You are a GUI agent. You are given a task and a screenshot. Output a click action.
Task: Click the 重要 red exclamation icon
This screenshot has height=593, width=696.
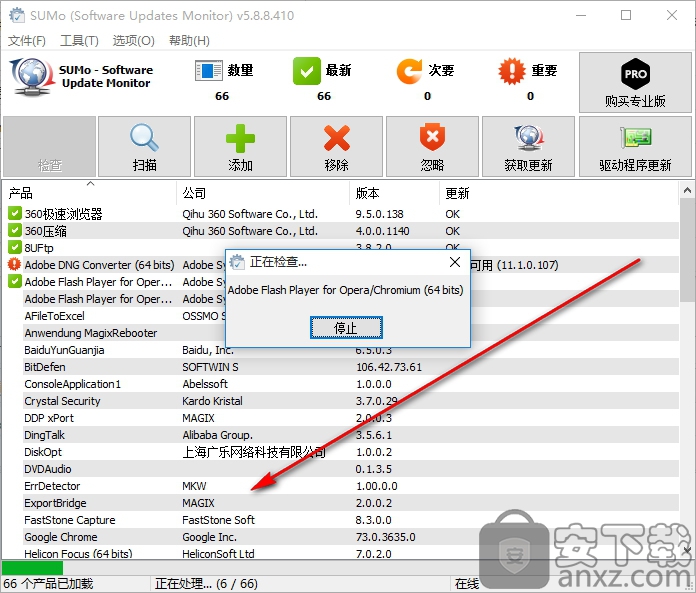click(x=512, y=71)
